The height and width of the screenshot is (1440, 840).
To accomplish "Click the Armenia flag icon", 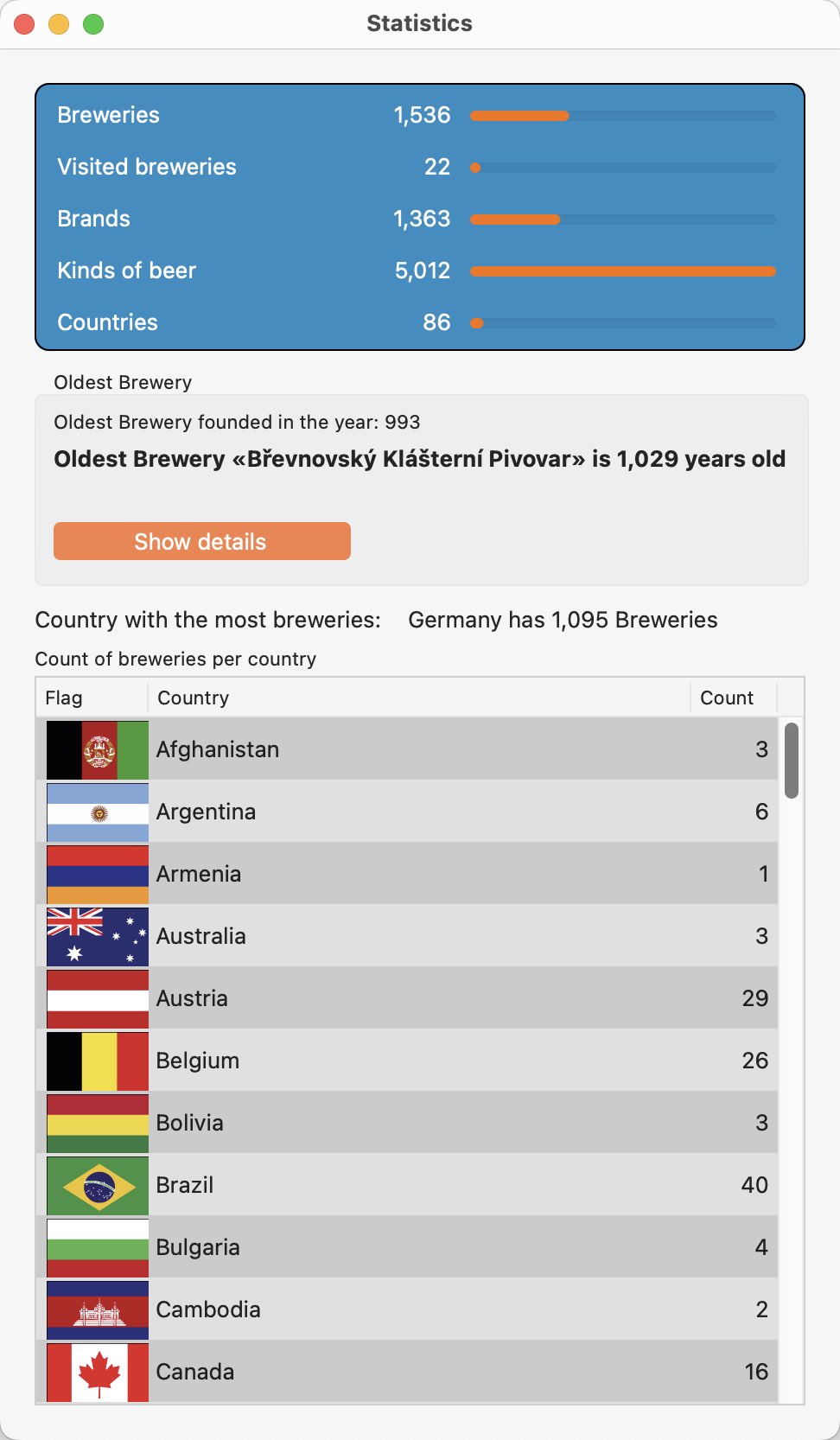I will [98, 874].
